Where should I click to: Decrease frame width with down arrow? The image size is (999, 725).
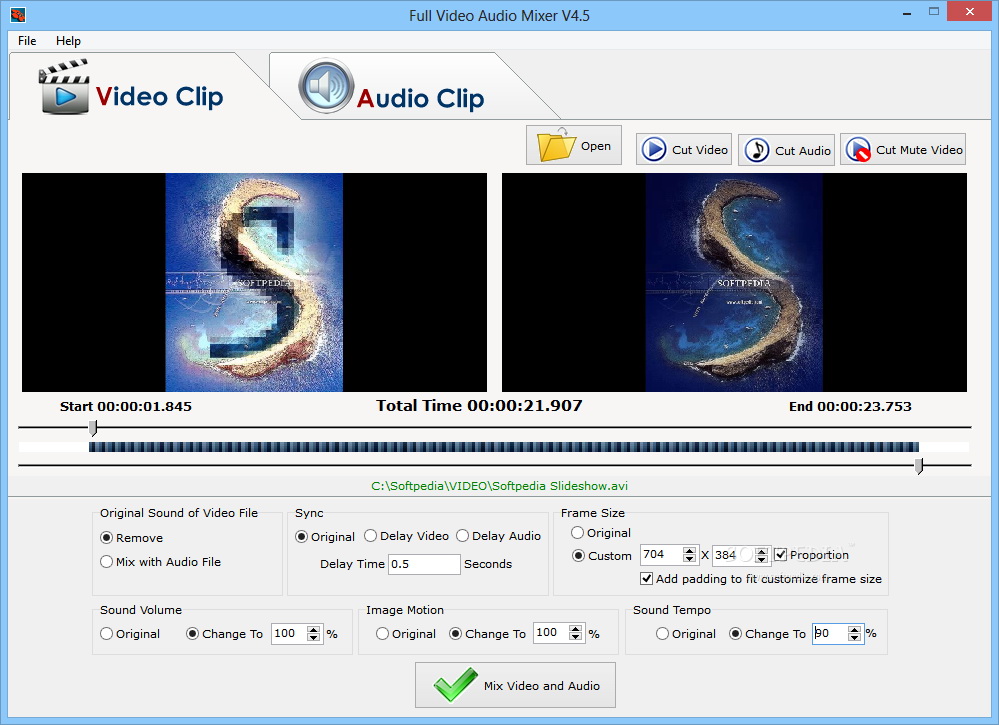689,559
